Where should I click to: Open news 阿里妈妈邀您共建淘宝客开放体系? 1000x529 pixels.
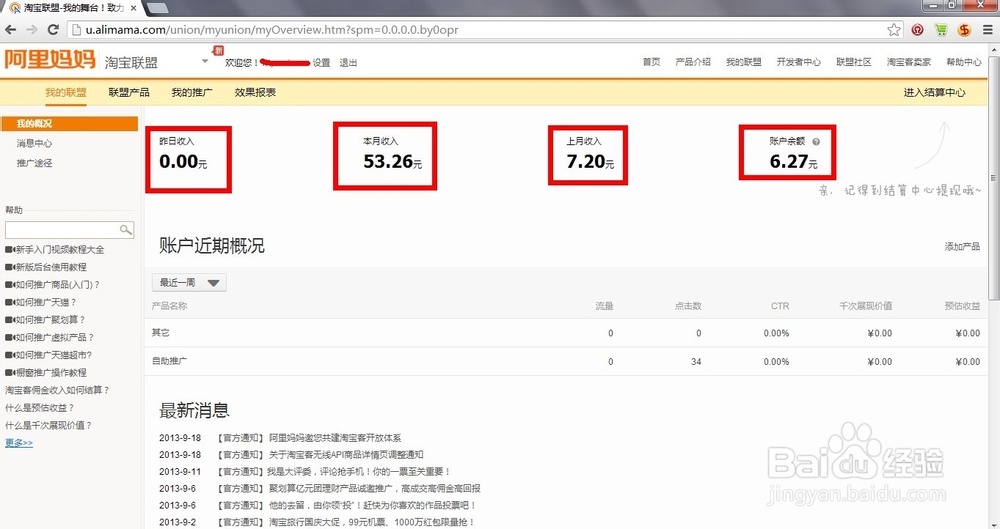[335, 438]
